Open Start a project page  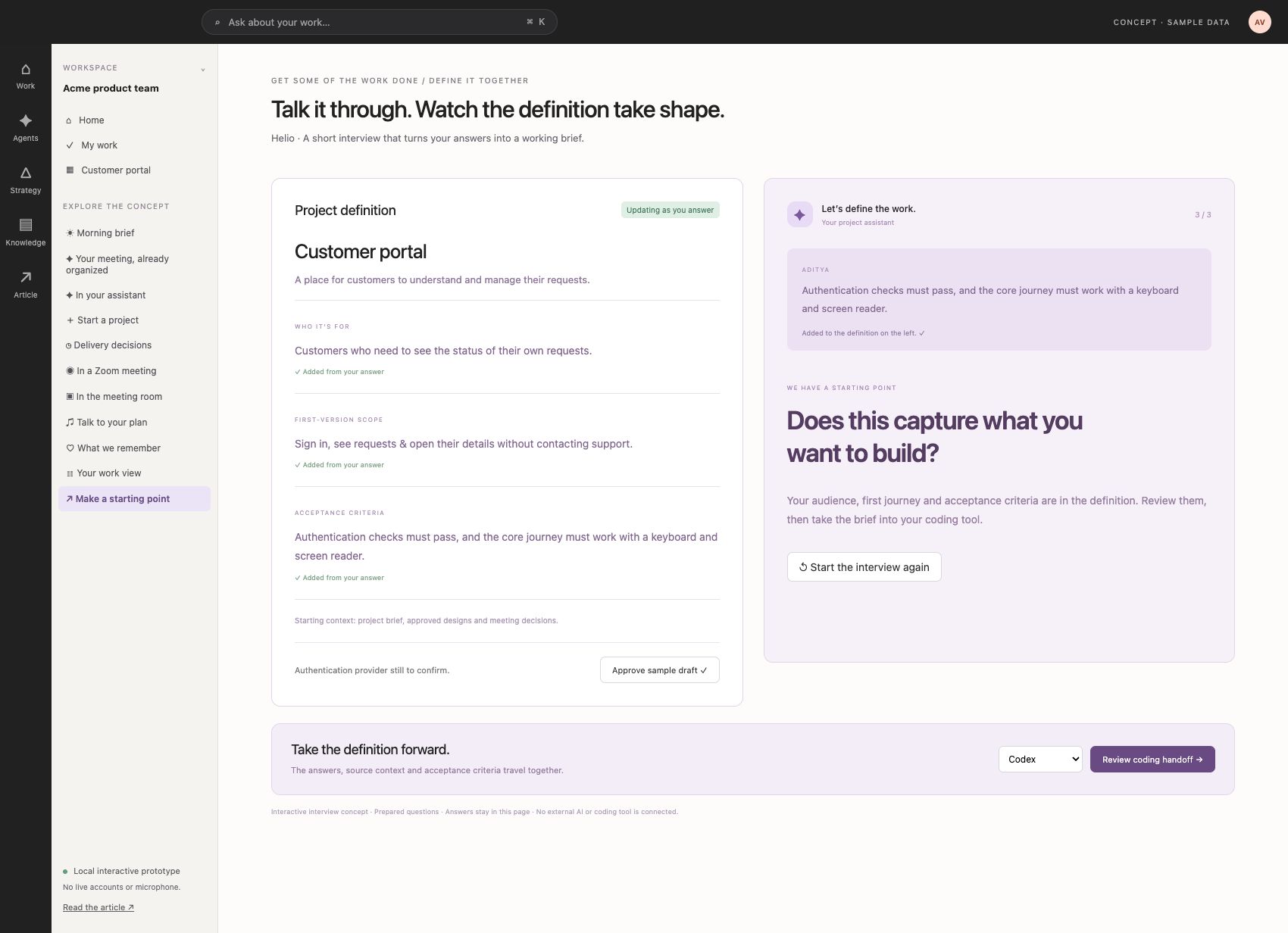(134, 320)
